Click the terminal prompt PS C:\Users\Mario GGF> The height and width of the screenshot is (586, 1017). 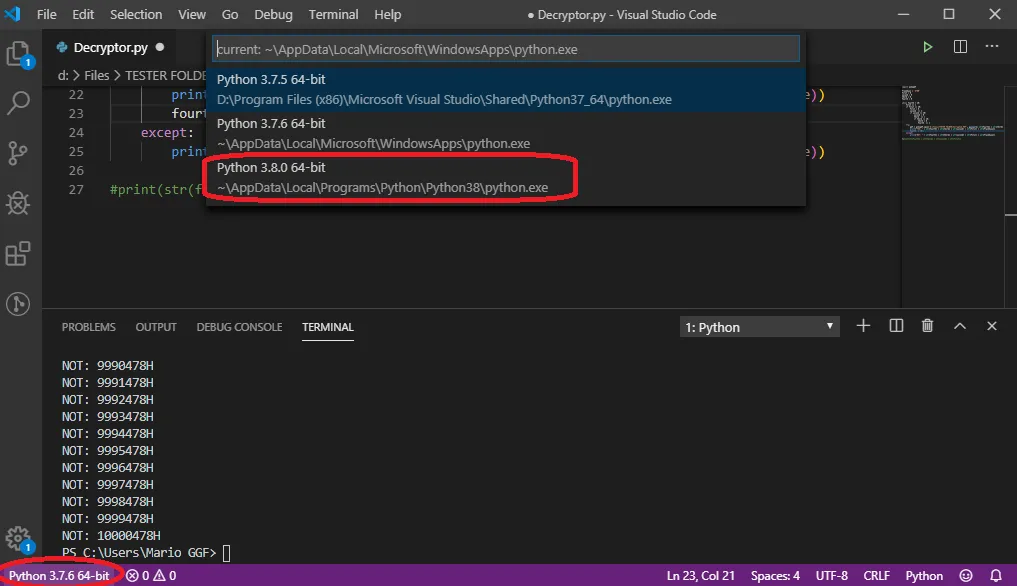[139, 552]
